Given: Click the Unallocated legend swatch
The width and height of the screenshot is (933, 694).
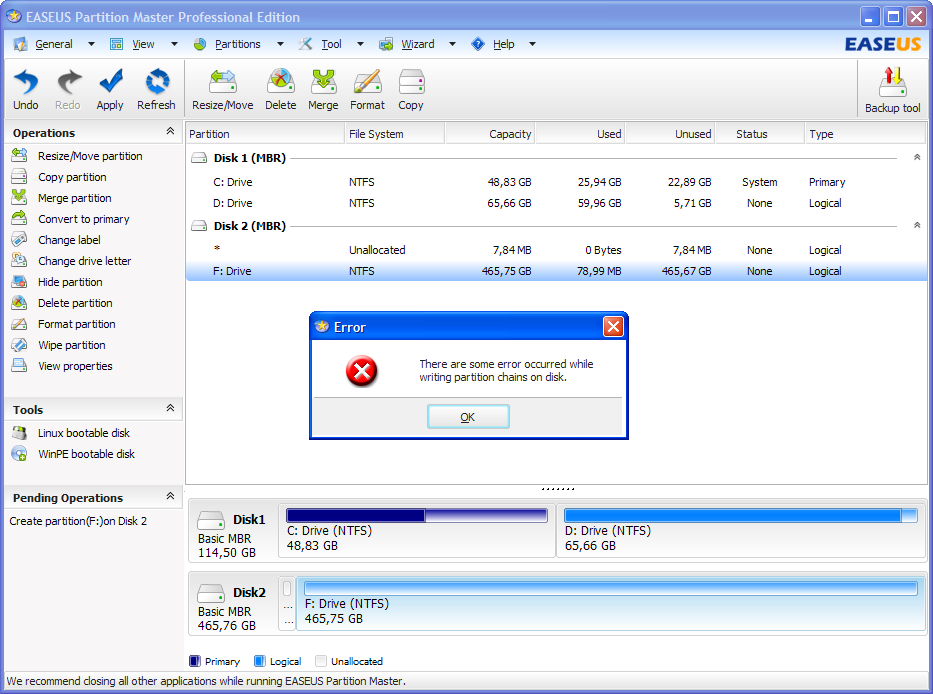Looking at the screenshot, I should coord(321,661).
